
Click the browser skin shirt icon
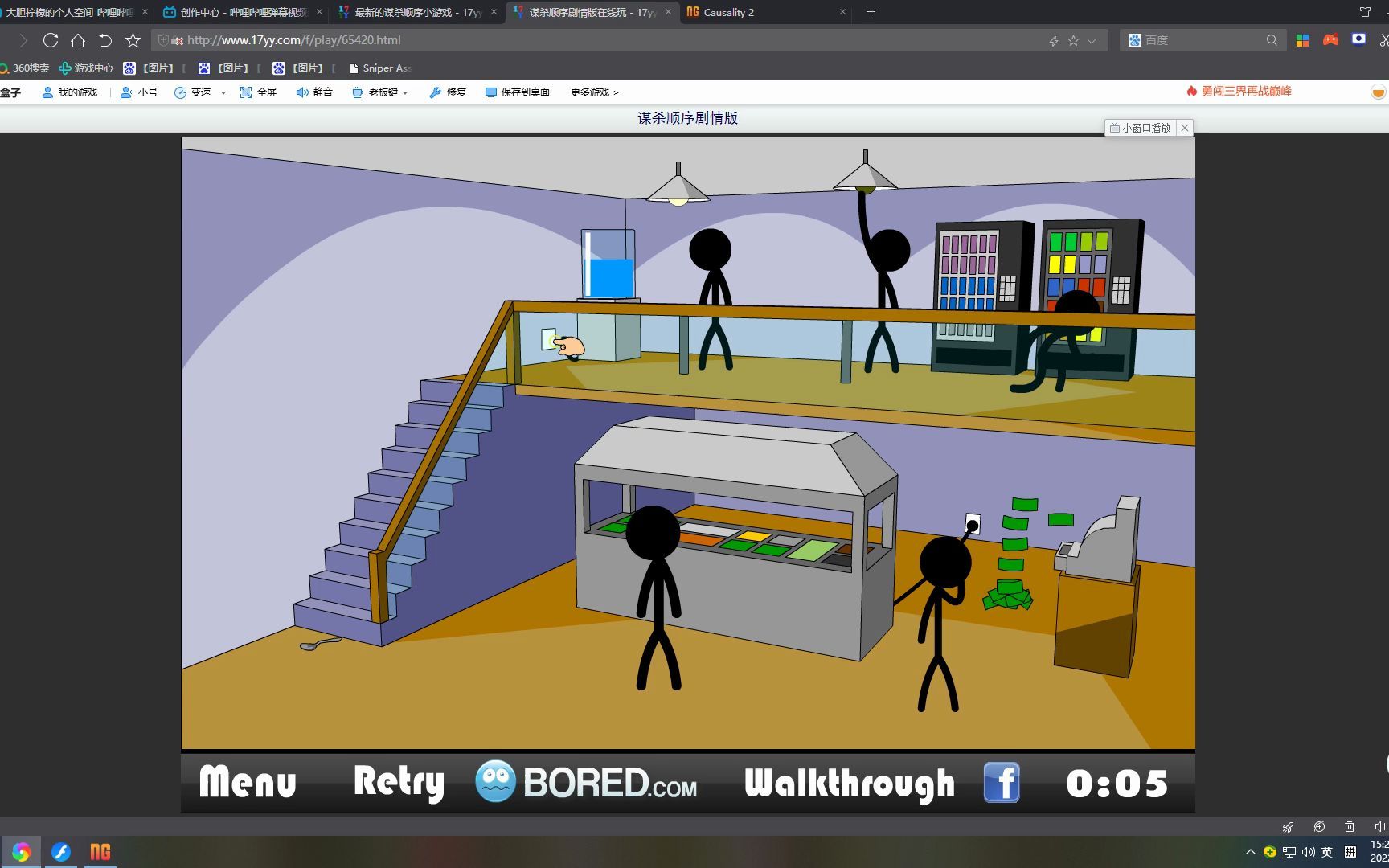coord(1365,12)
